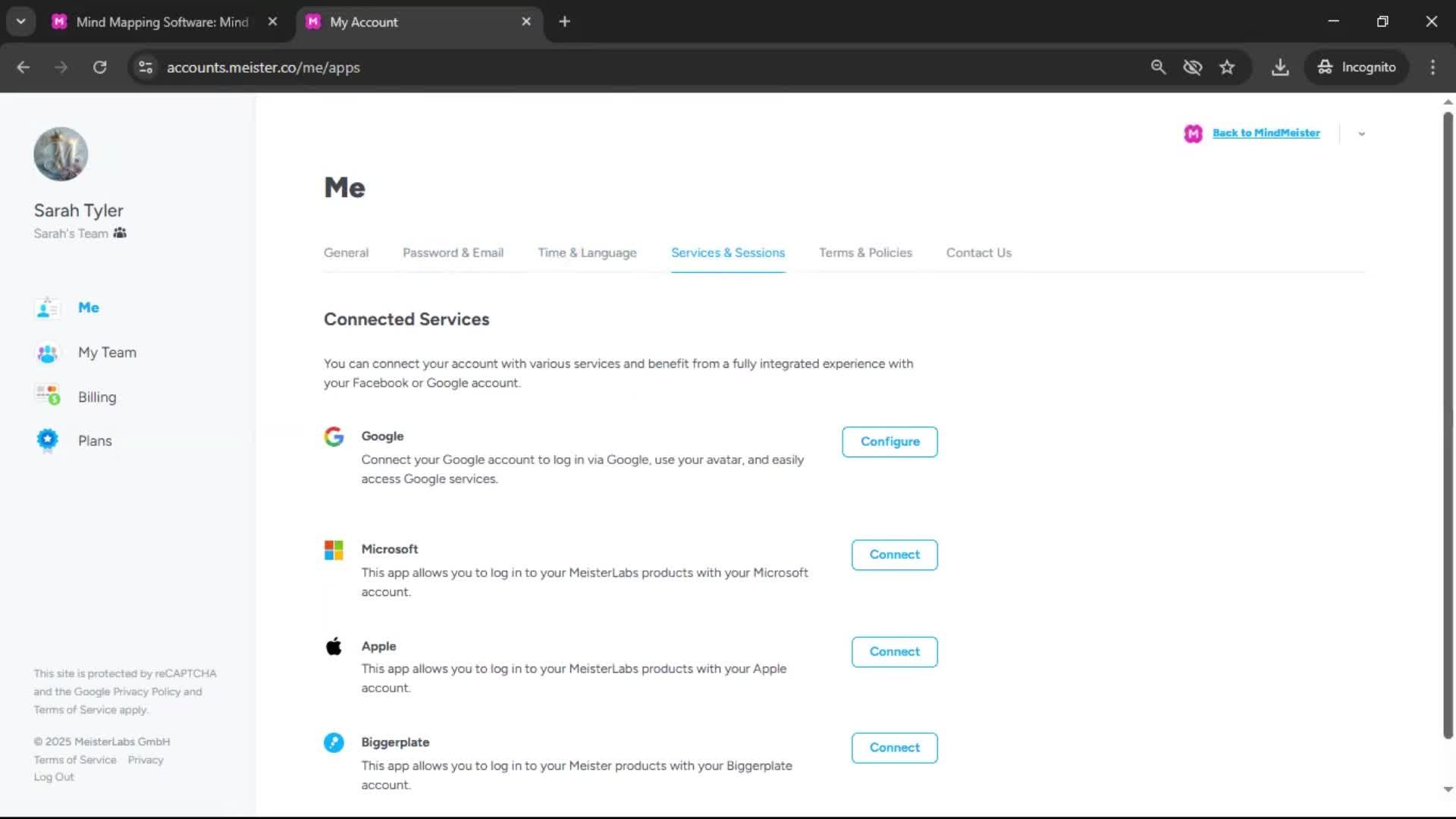Viewport: 1456px width, 819px height.
Task: Switch to the Mind Mapping Software tab
Action: tap(162, 22)
